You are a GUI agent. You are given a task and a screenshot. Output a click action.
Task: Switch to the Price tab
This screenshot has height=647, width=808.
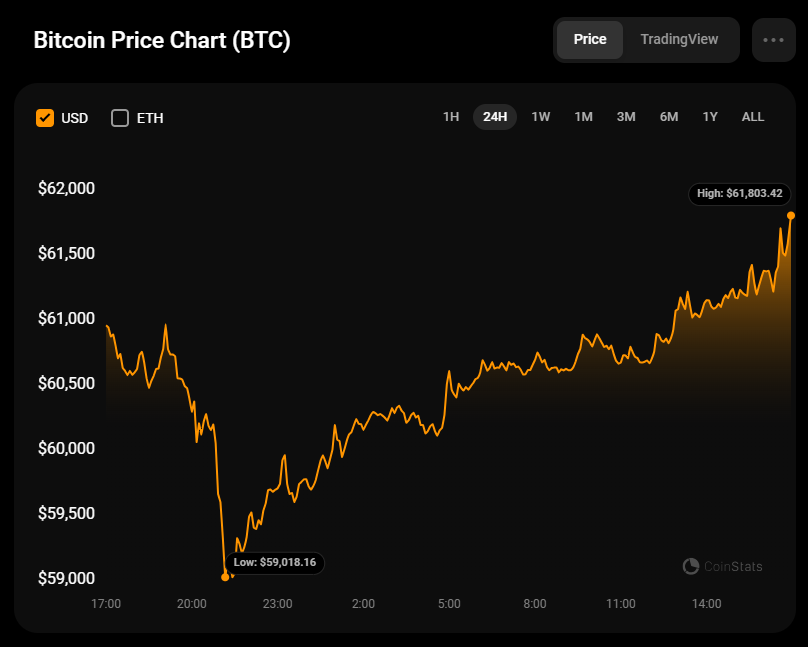pyautogui.click(x=590, y=40)
